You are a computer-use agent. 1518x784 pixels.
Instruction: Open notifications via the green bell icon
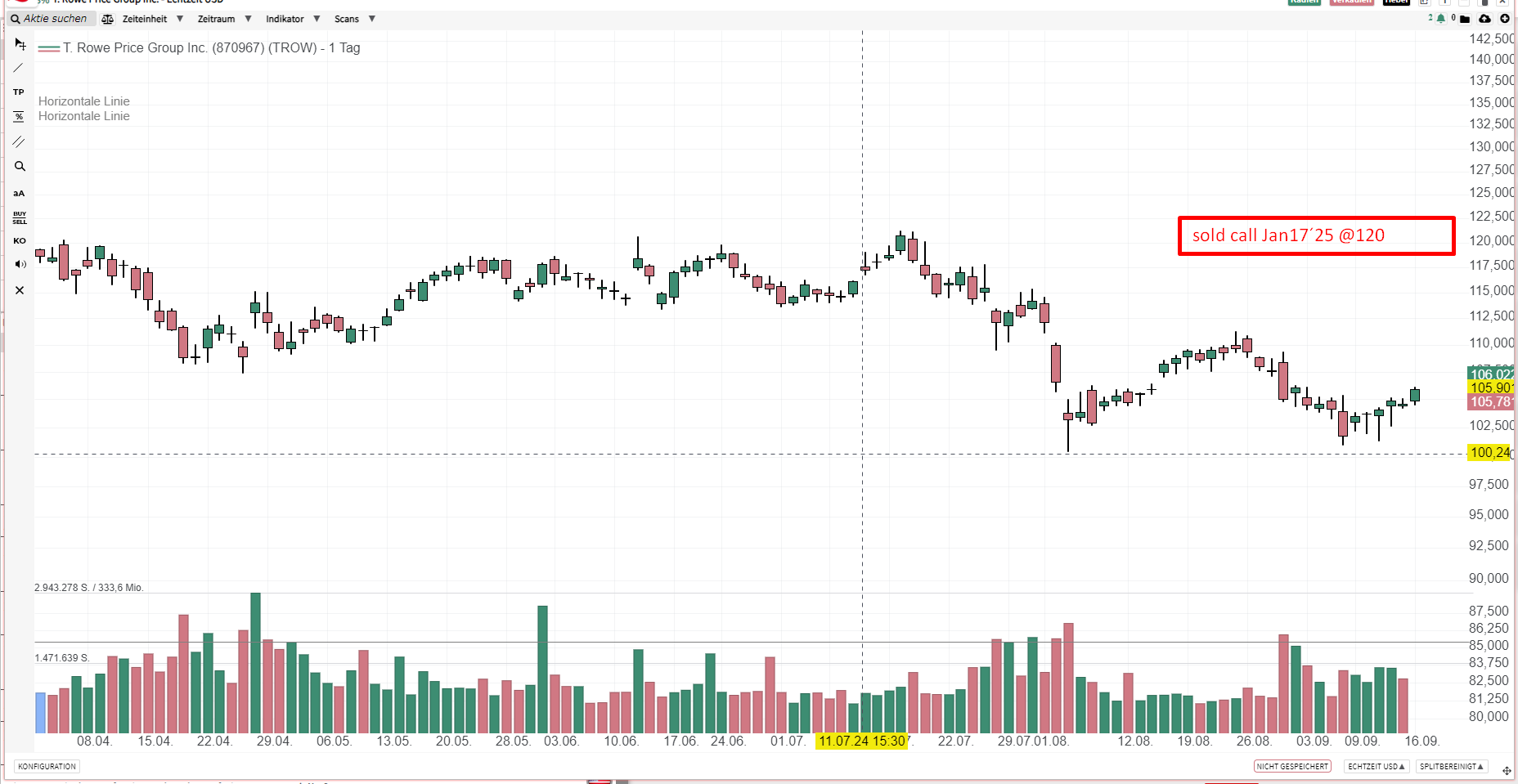[x=1440, y=18]
